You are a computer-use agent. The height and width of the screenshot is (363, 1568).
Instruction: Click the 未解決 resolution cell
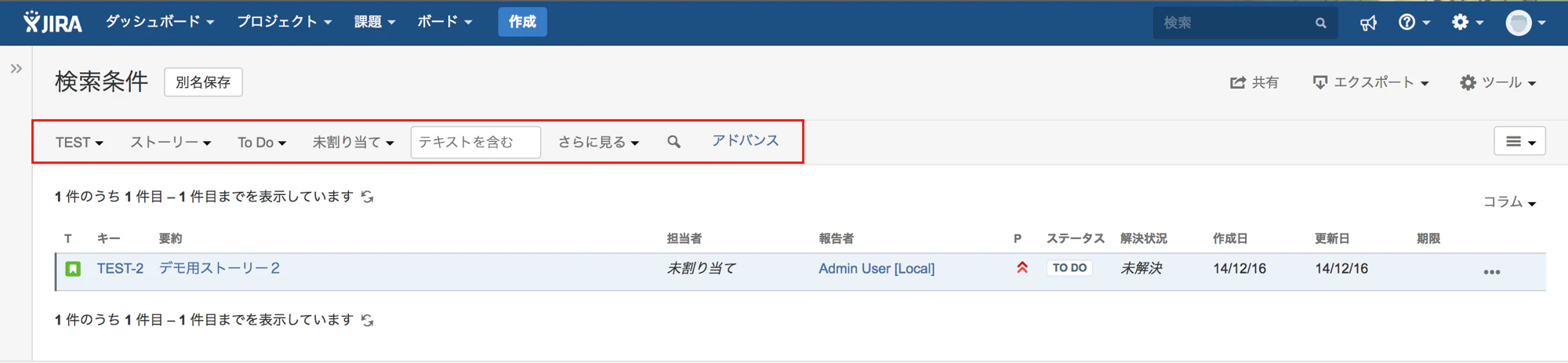pos(1141,268)
